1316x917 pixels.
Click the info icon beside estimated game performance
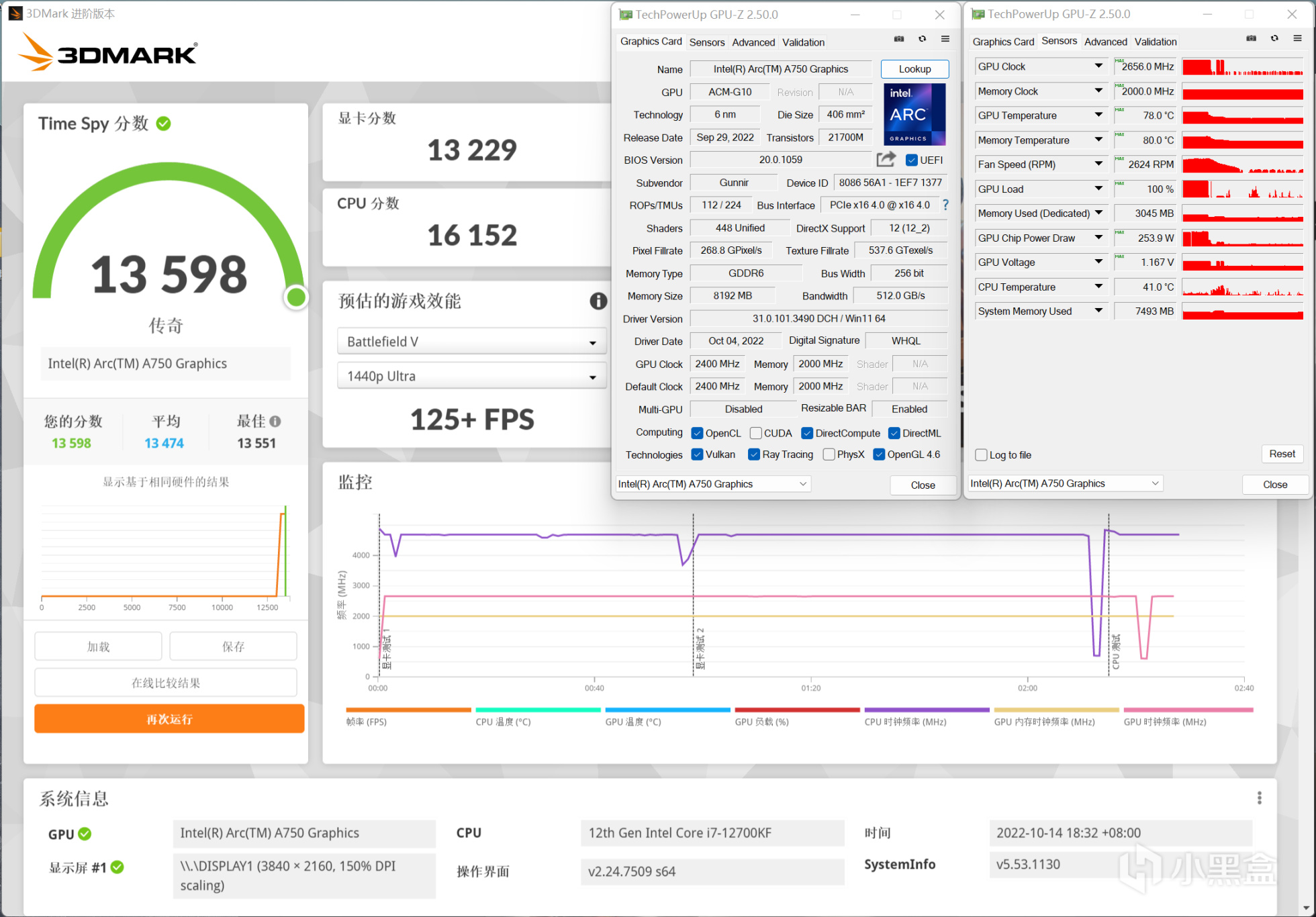pos(598,301)
